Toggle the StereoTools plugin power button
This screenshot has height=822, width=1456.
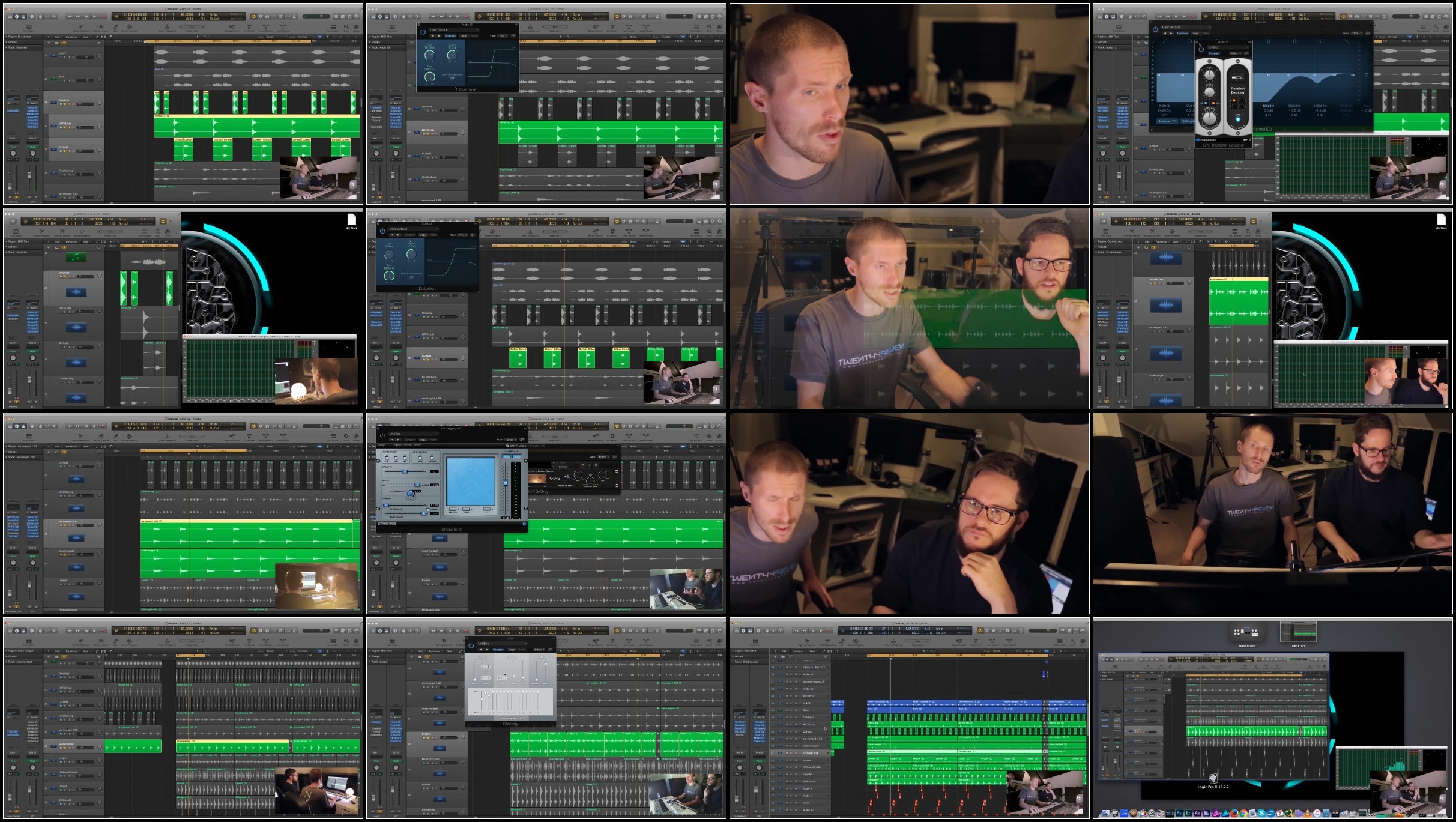[382, 436]
